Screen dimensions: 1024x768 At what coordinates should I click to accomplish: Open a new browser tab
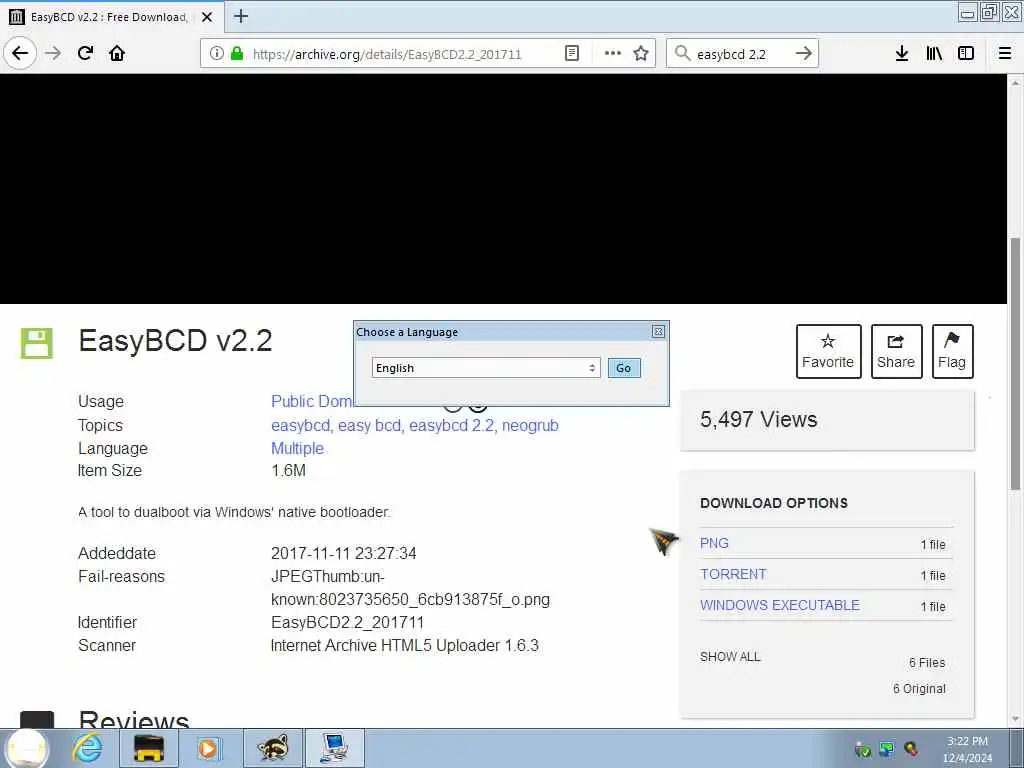coord(241,16)
